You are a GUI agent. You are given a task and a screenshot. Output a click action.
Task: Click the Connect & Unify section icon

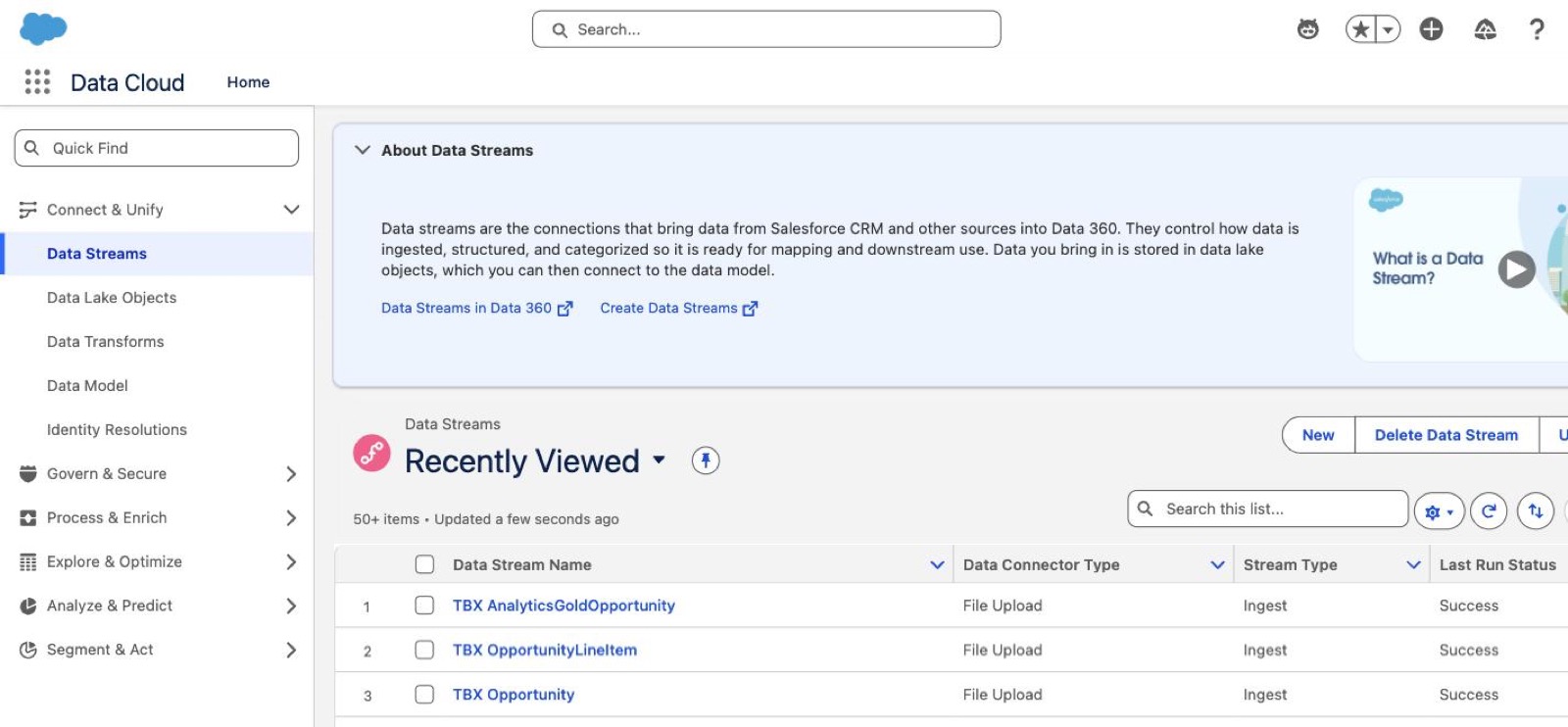coord(27,210)
